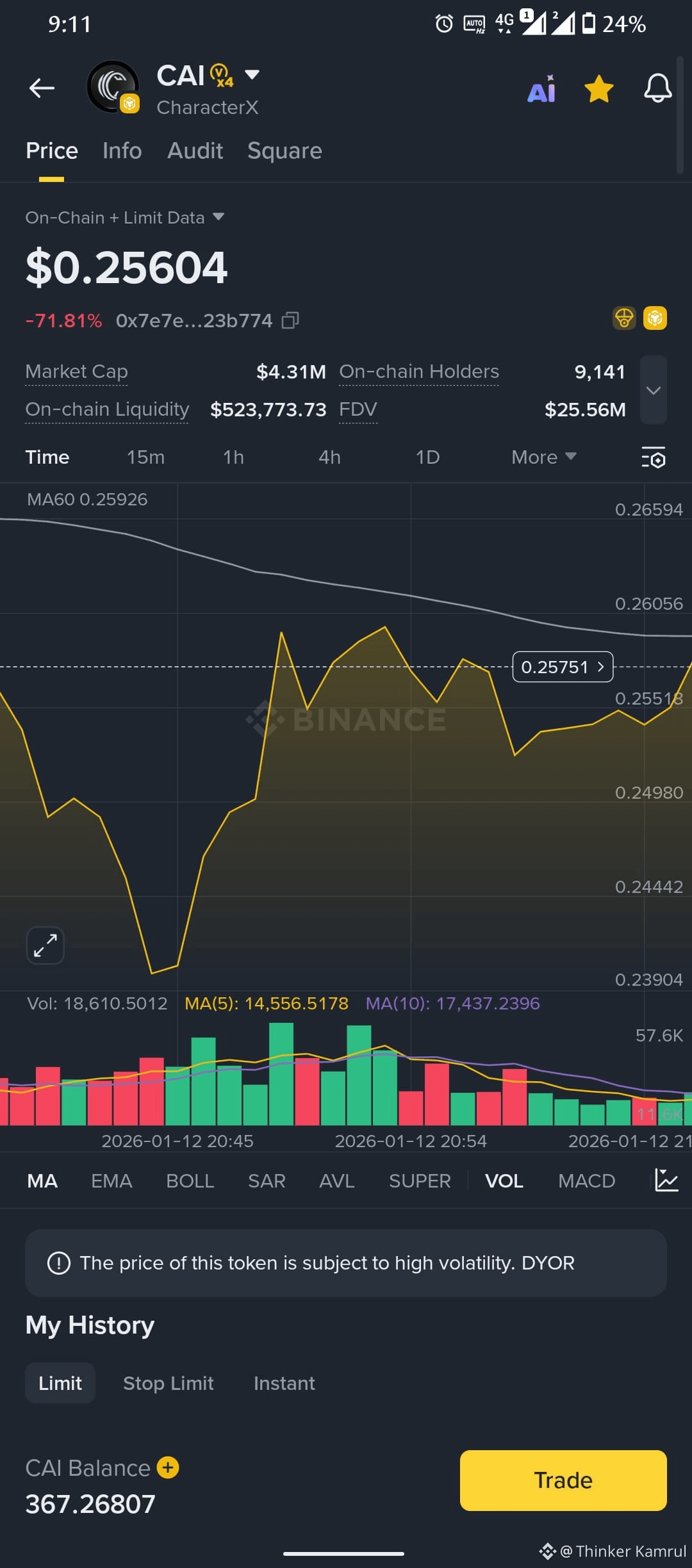Viewport: 692px width, 1568px height.
Task: Tap the -71.81% change value
Action: click(63, 320)
